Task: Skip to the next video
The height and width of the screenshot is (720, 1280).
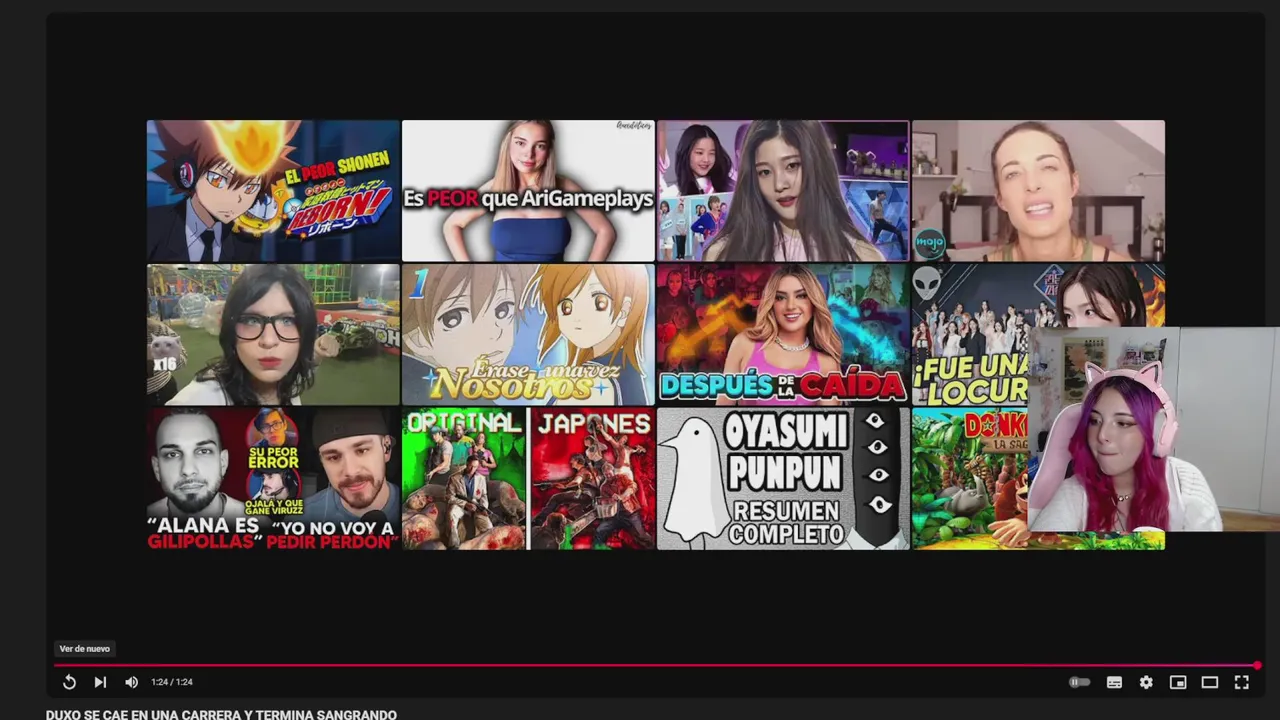Action: (100, 682)
